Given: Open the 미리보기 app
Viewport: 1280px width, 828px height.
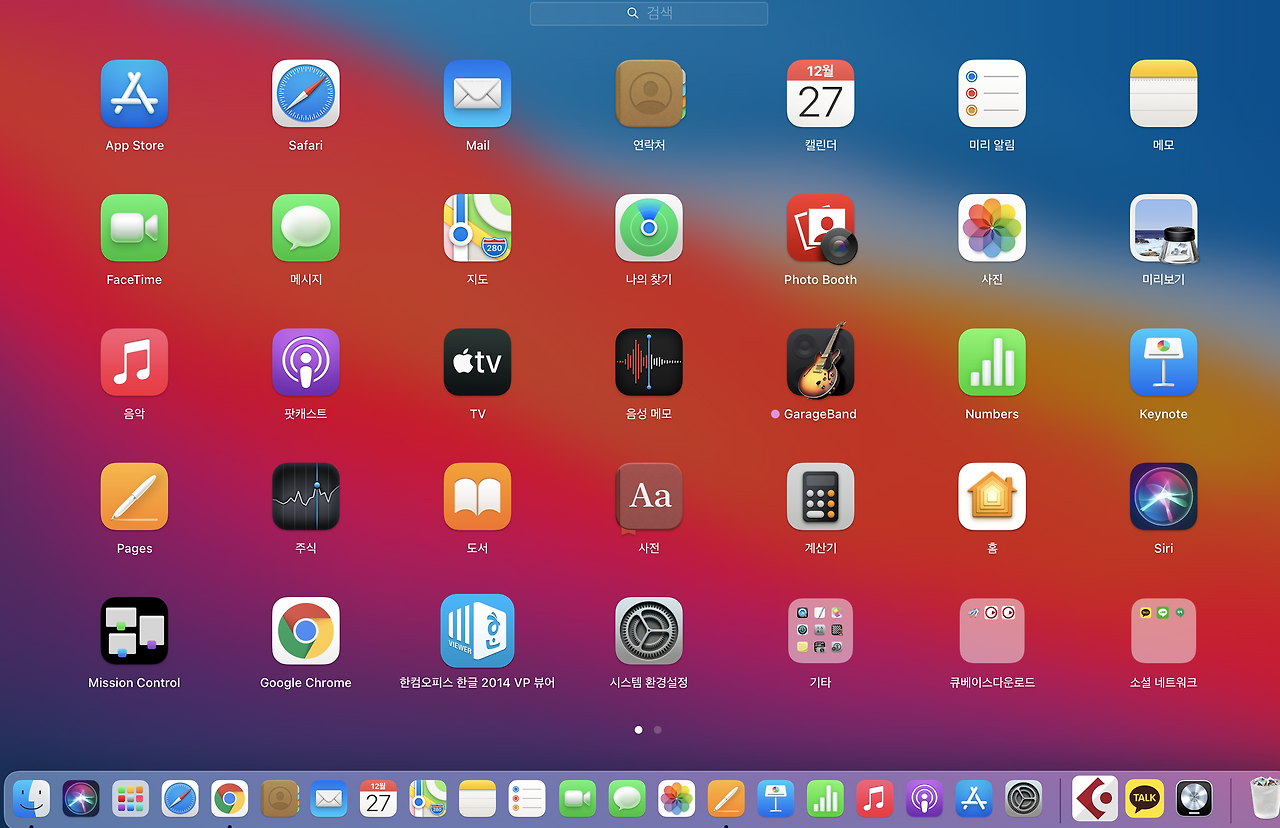Looking at the screenshot, I should 1164,228.
